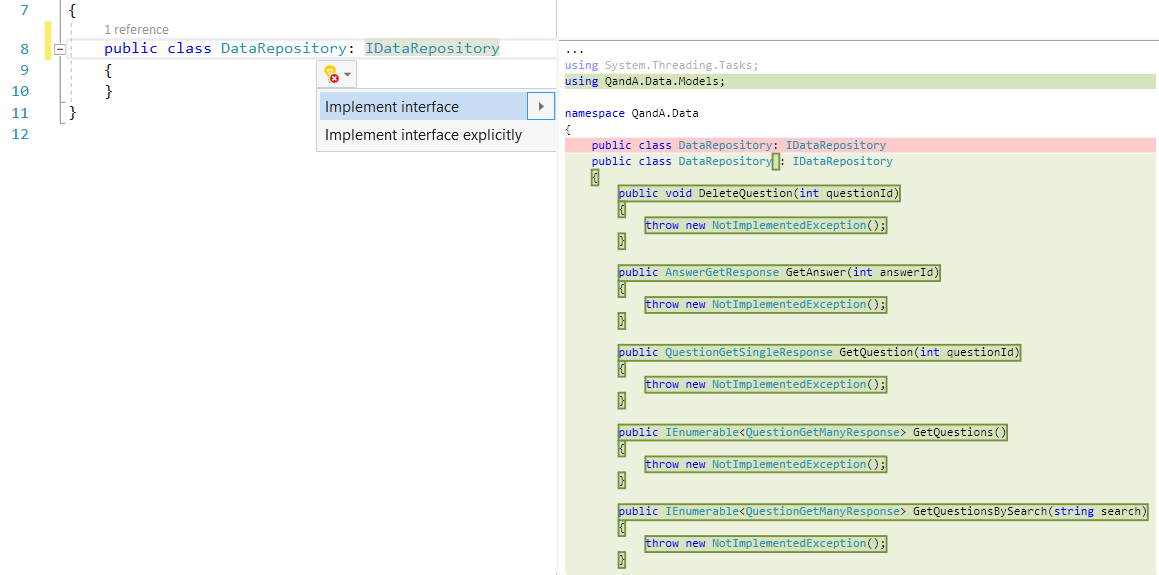Click the GetQuestionsBySearch method in preview
The width and height of the screenshot is (1159, 575).
coord(883,511)
